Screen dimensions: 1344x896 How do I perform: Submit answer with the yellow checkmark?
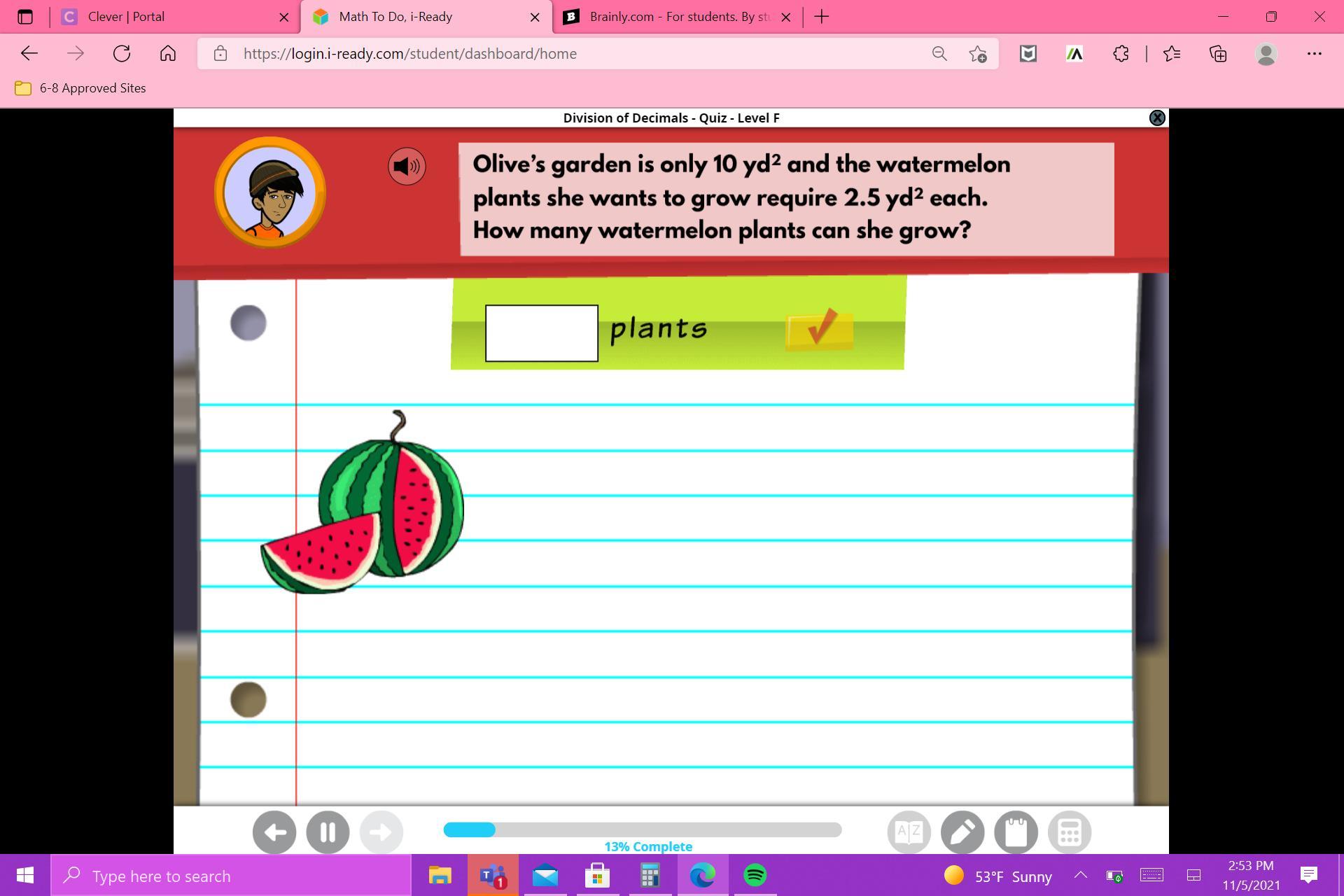pos(819,329)
